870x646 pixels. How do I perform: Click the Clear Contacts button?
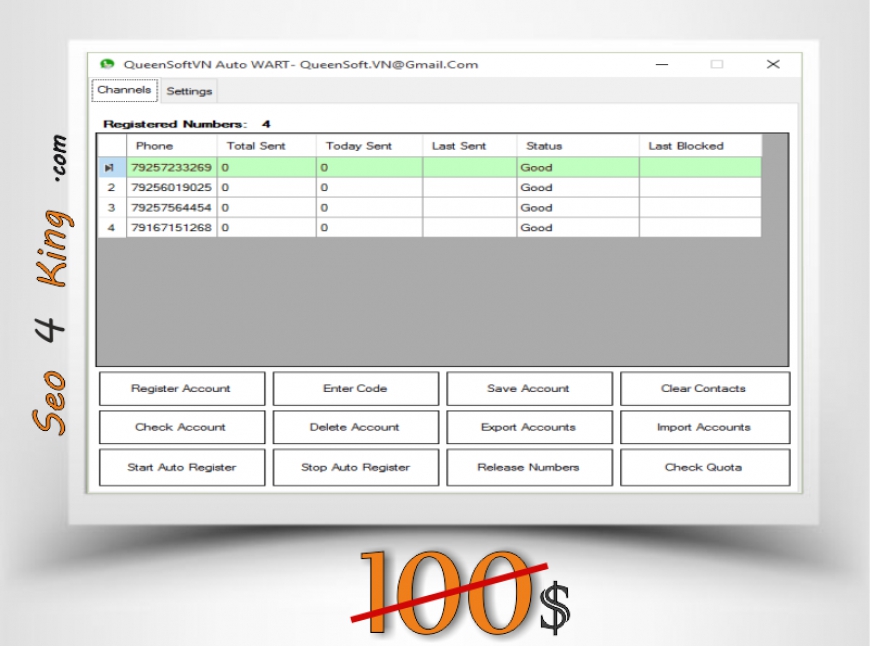pos(705,388)
